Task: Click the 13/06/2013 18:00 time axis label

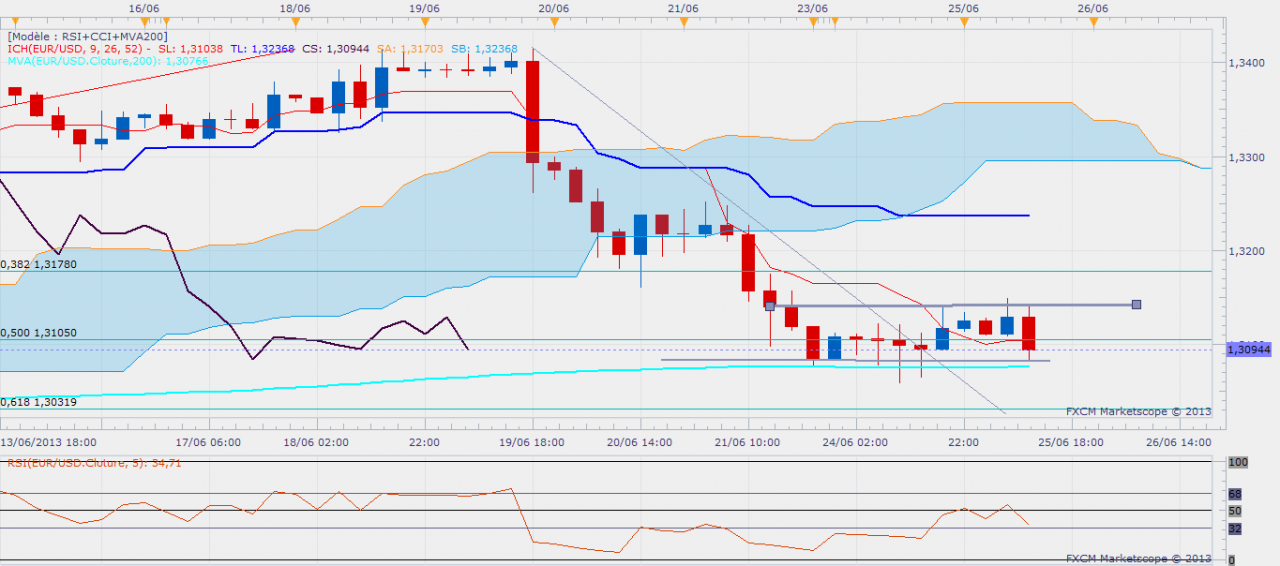Action: [49, 441]
